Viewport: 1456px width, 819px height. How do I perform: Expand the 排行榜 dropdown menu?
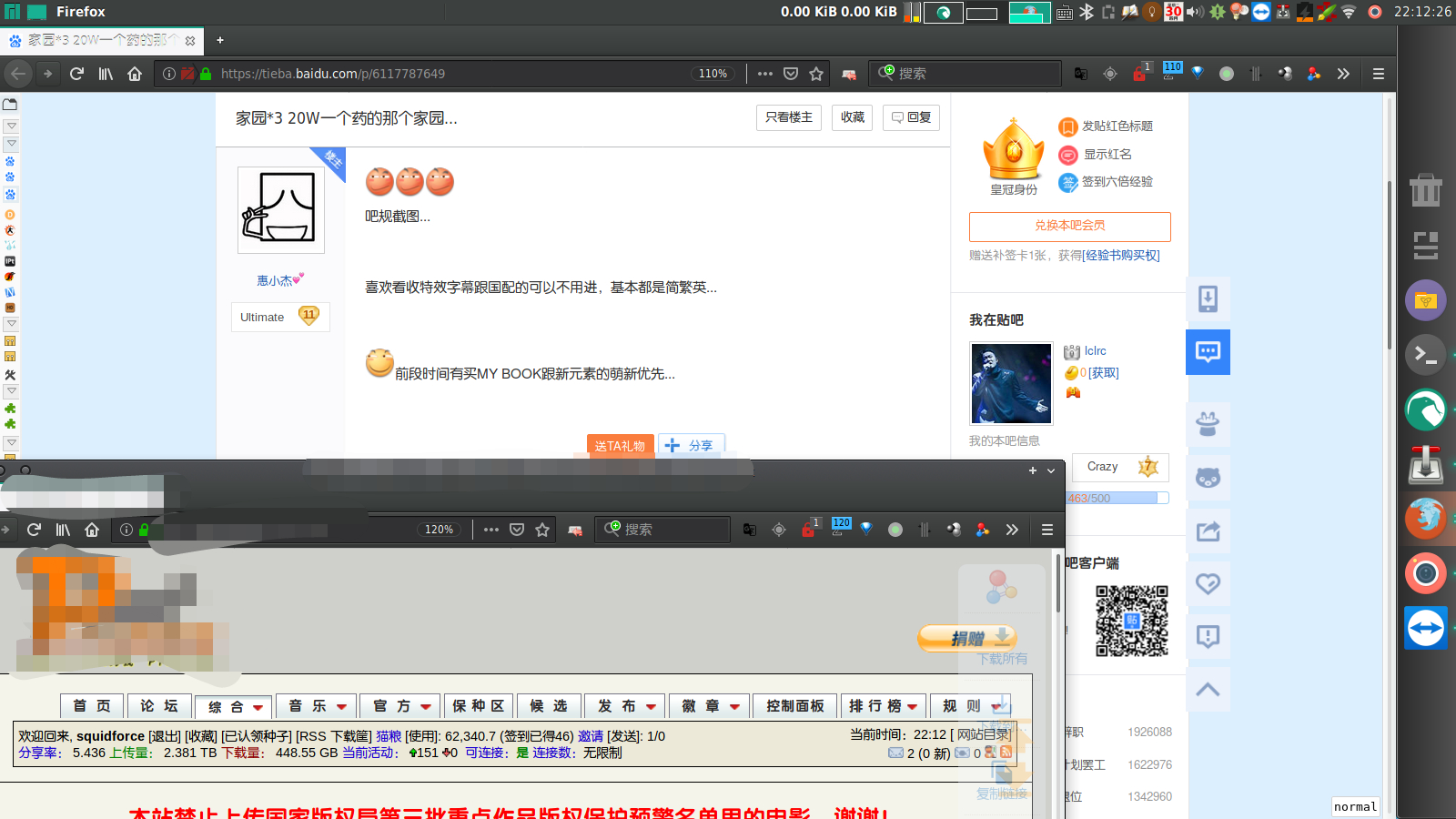(884, 706)
